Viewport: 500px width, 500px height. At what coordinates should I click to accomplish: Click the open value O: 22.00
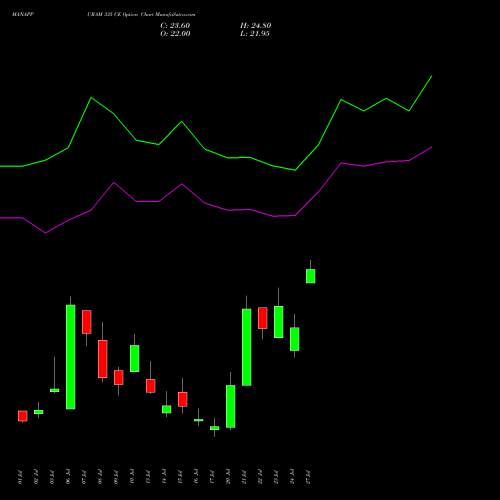[x=175, y=34]
